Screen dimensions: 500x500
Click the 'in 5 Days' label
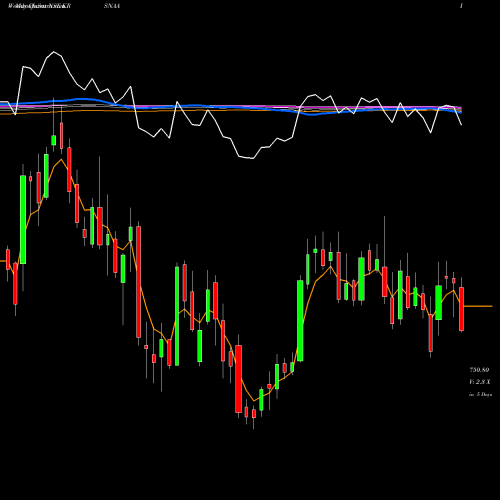(480, 394)
